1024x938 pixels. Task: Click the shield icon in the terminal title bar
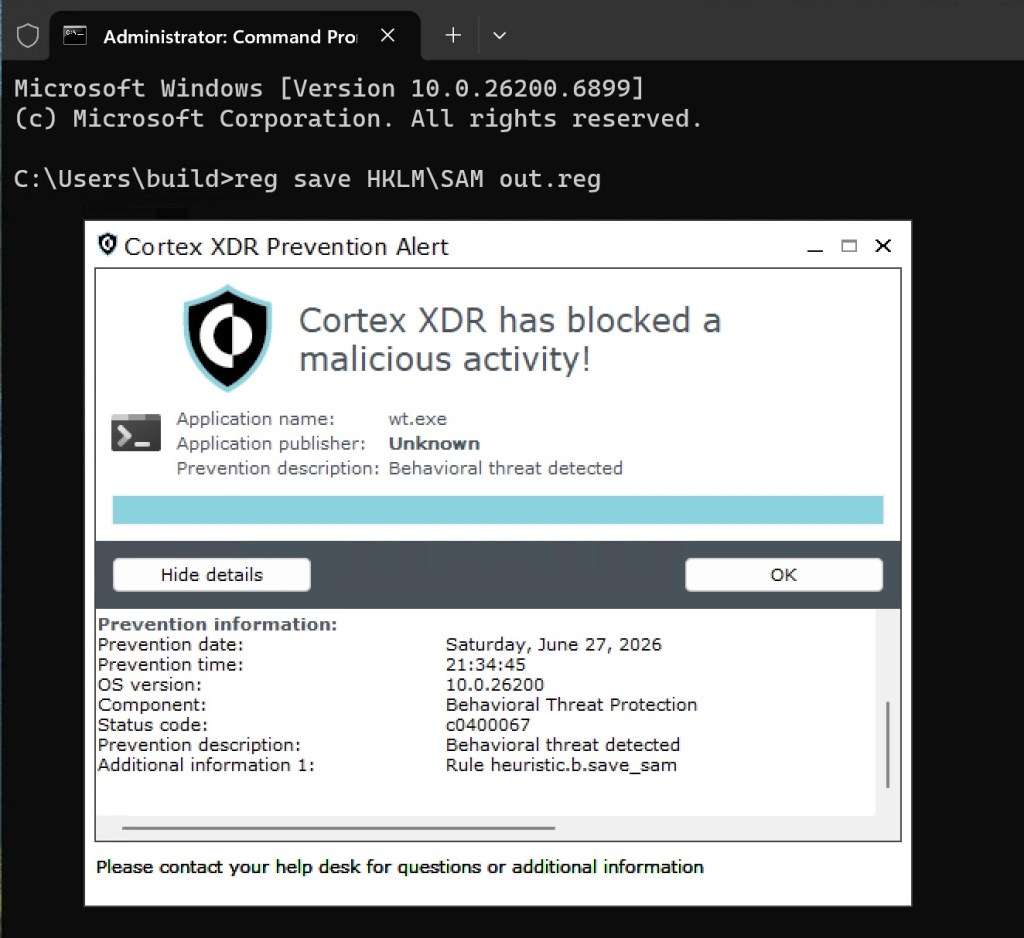(27, 36)
